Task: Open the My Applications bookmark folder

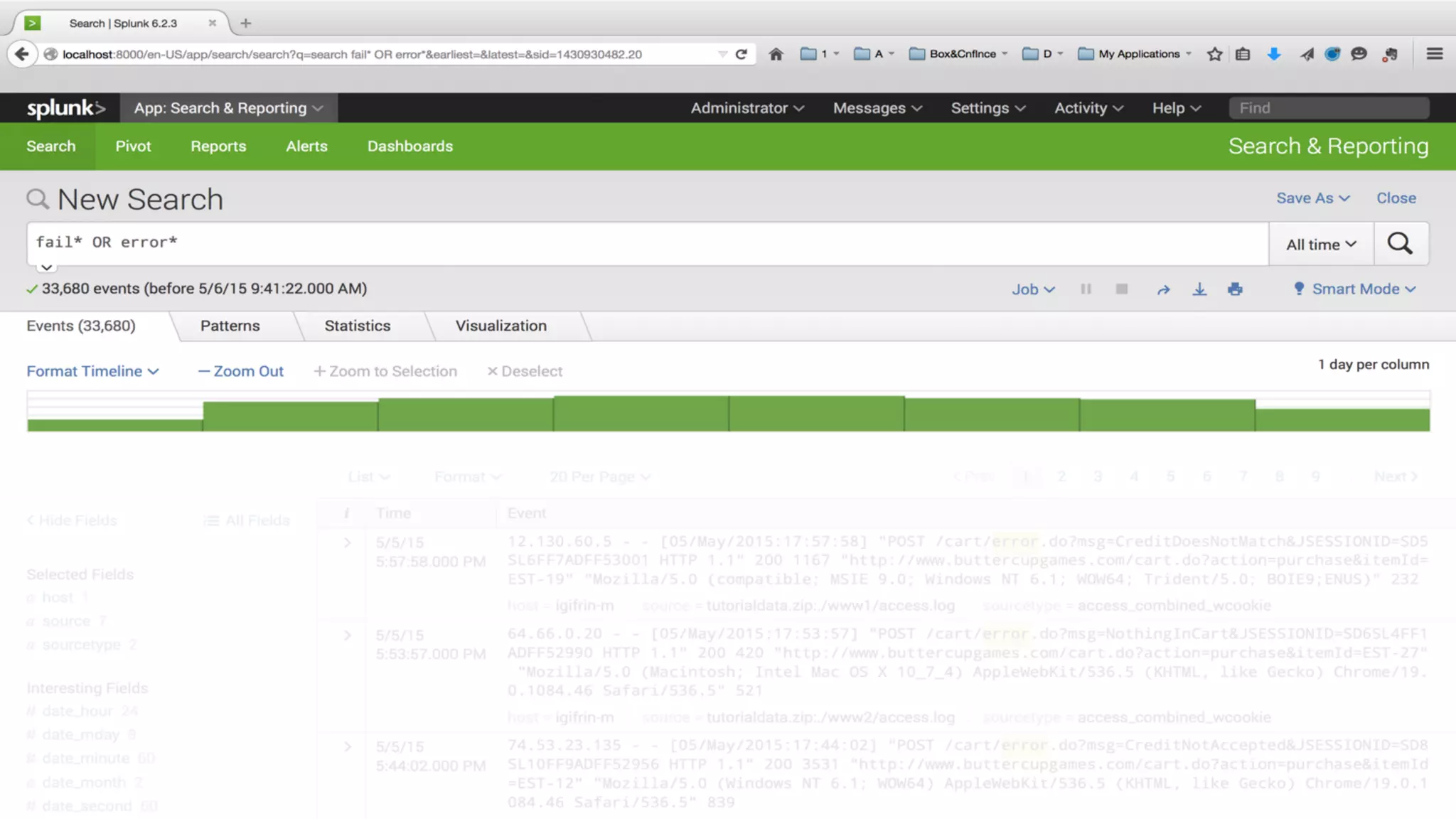Action: tap(1135, 54)
